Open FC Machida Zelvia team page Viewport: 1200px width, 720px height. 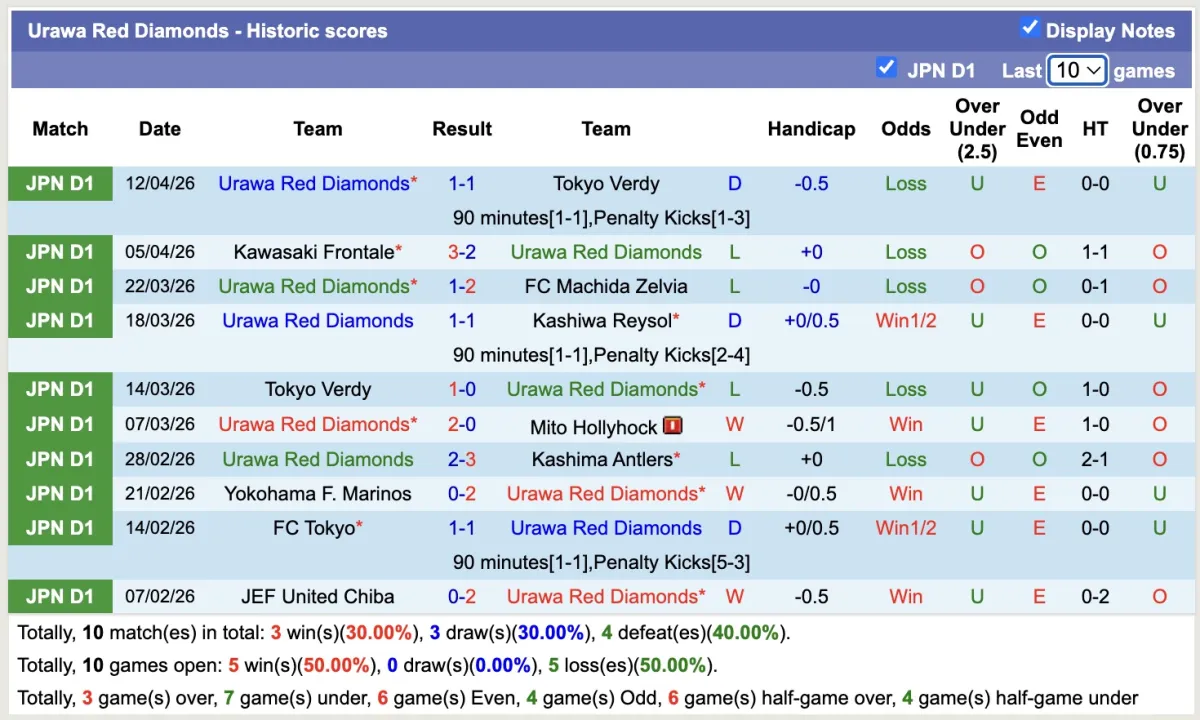pos(606,286)
